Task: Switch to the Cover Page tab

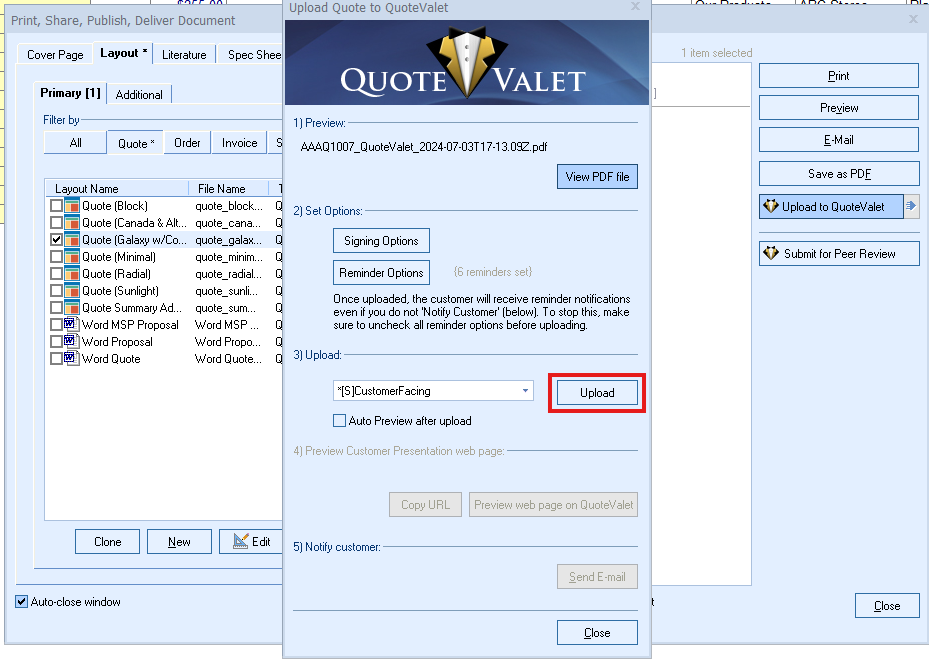Action: click(55, 55)
